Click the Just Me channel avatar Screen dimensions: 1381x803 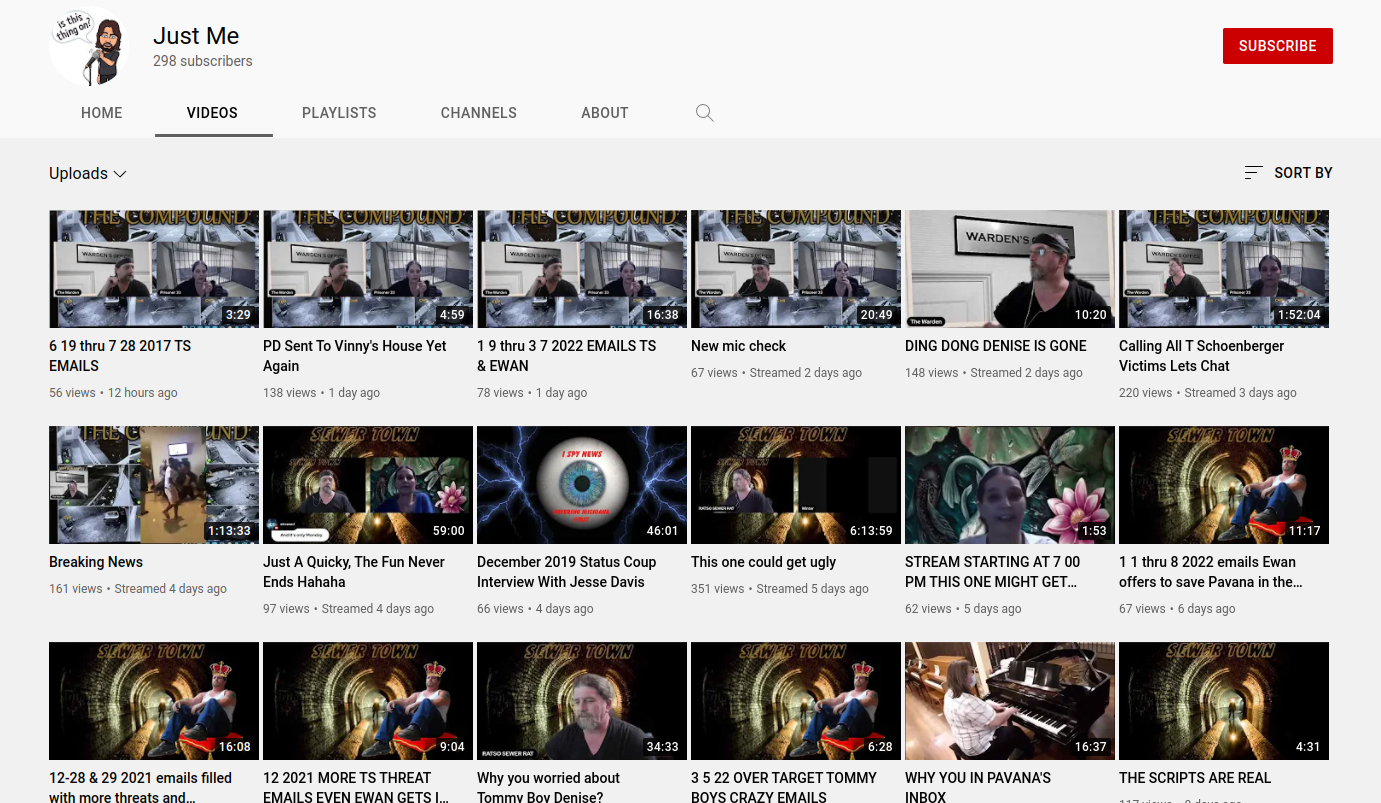coord(89,46)
